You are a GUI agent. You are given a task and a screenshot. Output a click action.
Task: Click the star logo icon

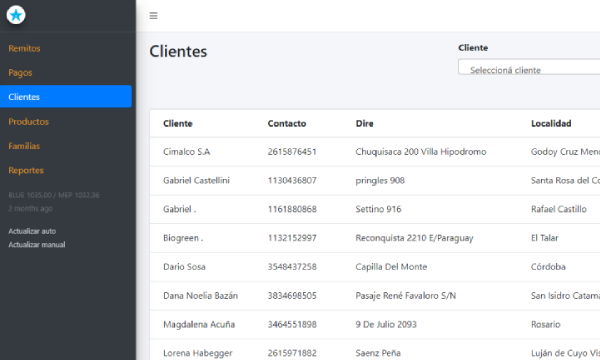click(x=16, y=15)
